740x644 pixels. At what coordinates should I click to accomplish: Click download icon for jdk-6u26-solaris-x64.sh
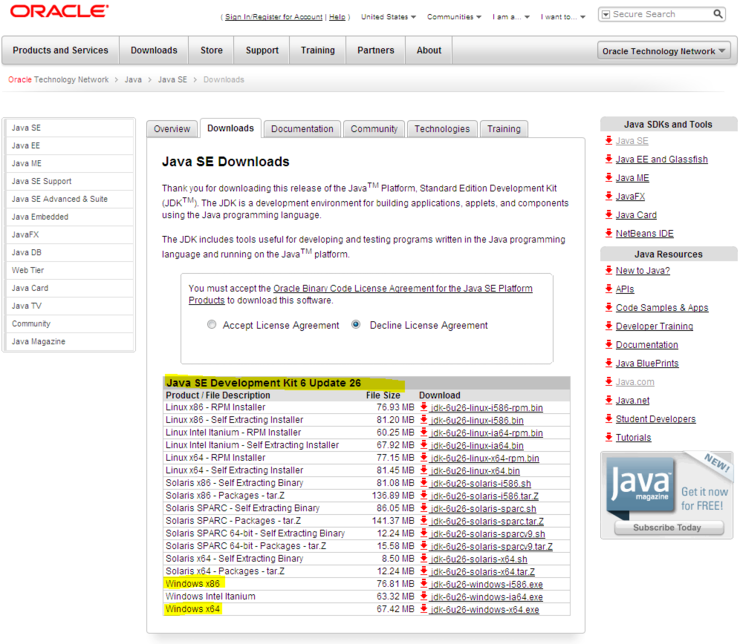(x=424, y=558)
